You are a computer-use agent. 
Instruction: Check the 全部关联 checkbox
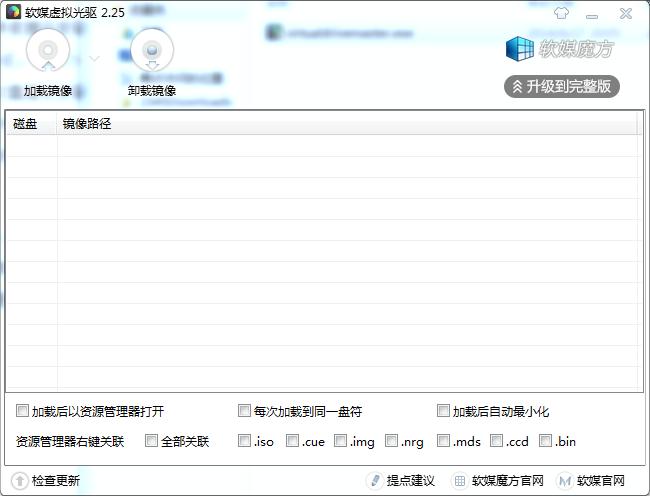coord(151,440)
